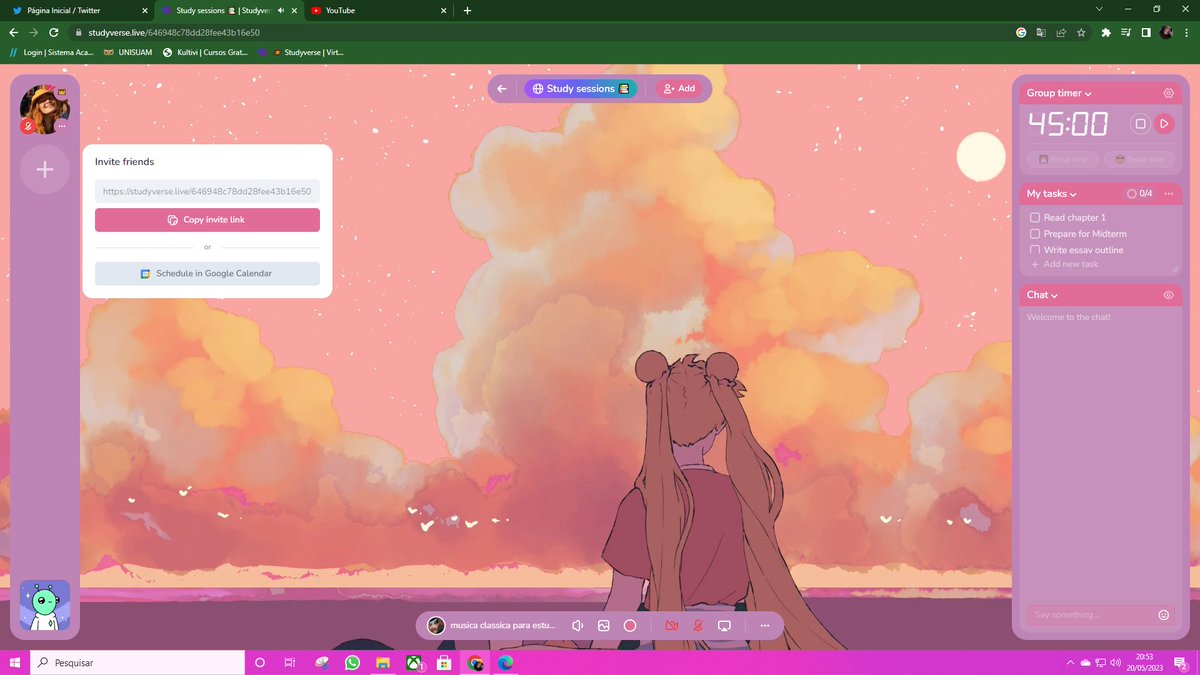Click the invite link URL field
1200x675 pixels.
point(207,191)
